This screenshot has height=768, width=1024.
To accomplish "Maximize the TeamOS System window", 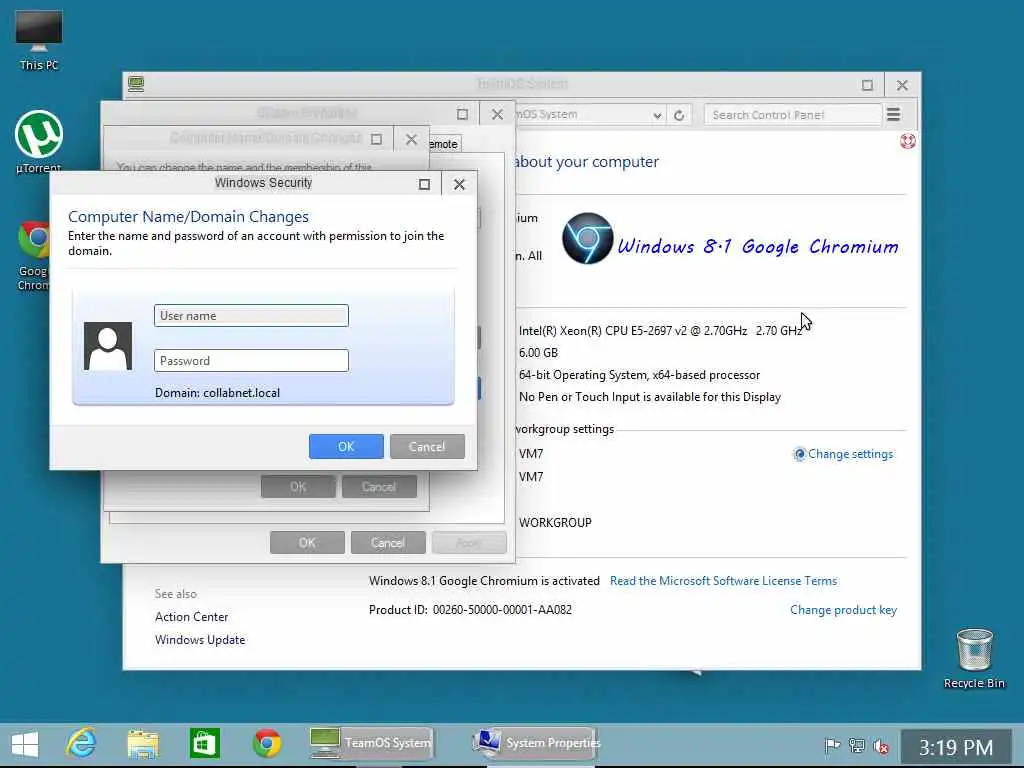I will (x=867, y=85).
